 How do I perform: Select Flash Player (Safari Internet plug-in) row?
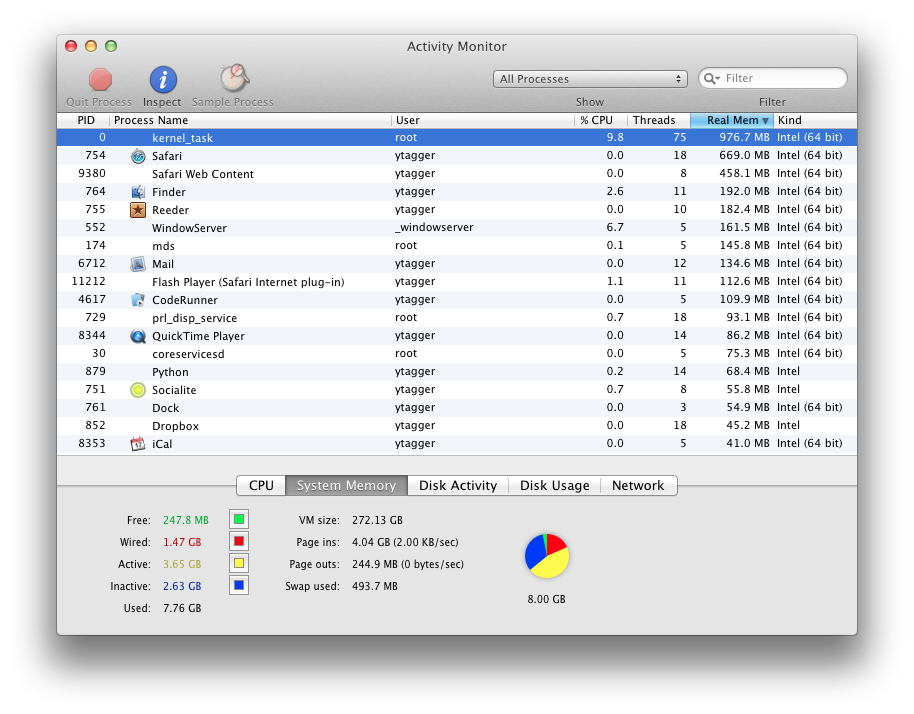[457, 282]
